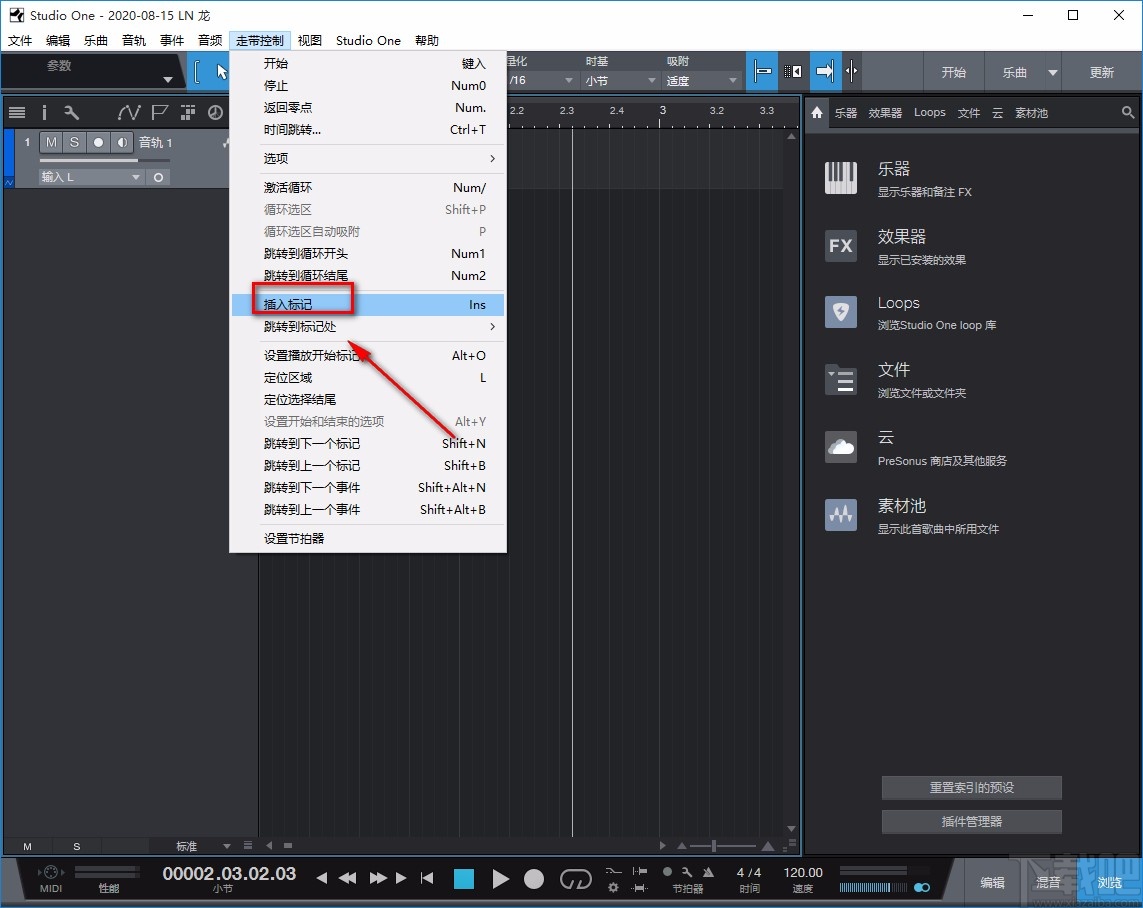Mute track 音轨 1 with M button

point(50,142)
